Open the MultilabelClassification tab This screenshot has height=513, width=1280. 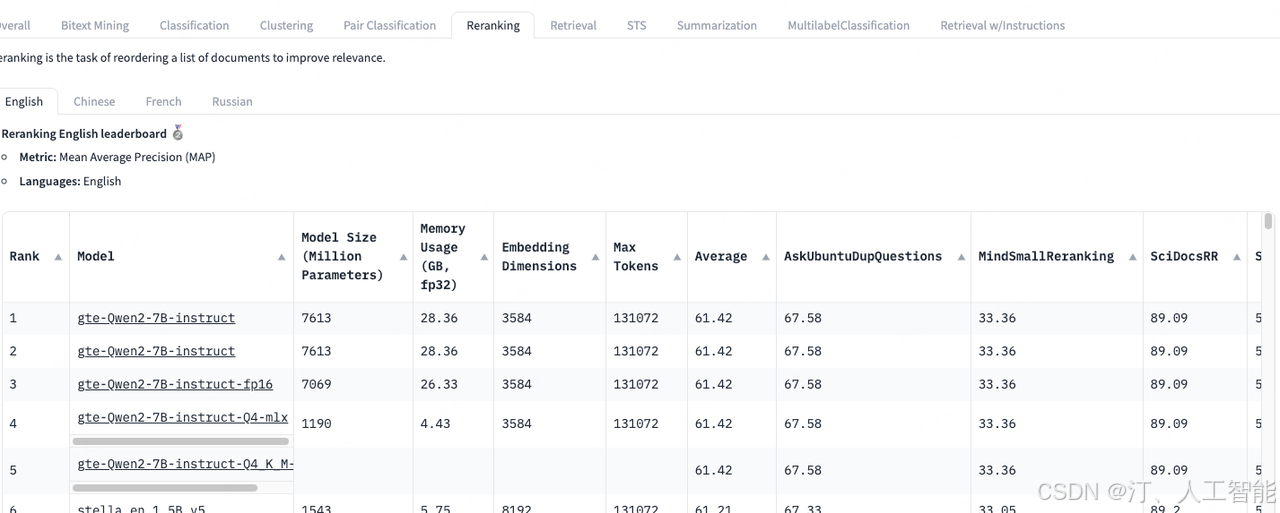[848, 25]
